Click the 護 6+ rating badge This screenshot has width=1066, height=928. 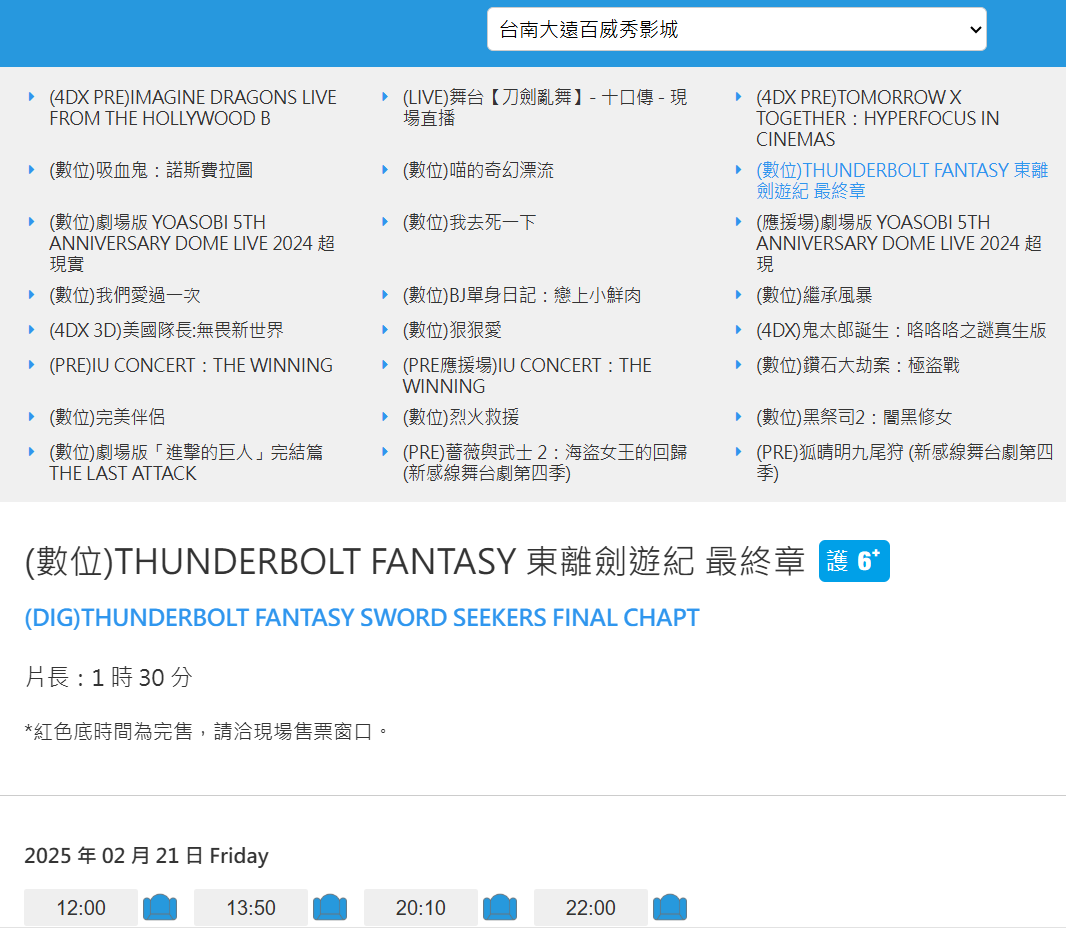click(854, 561)
